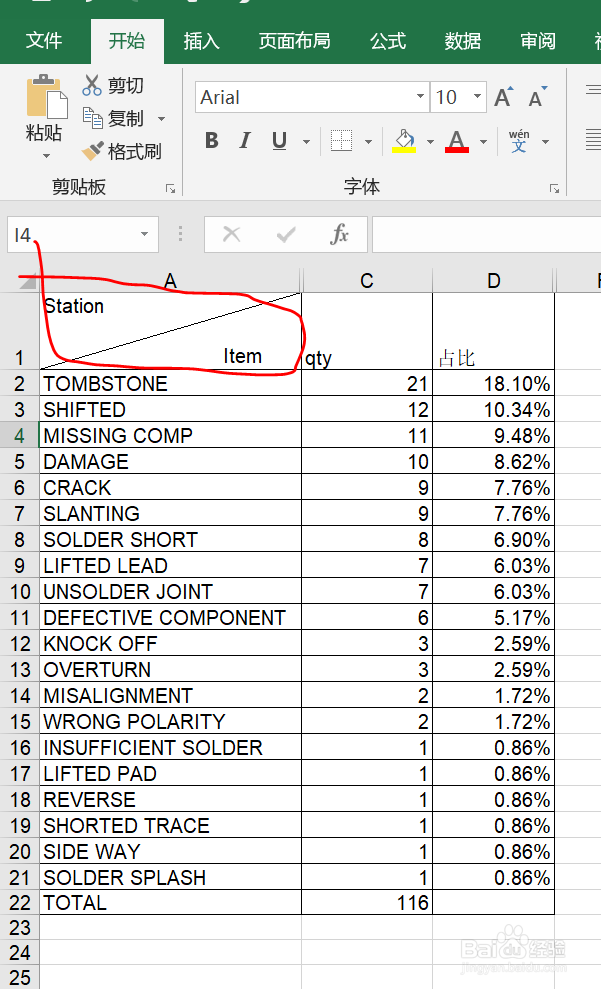Click the Paste clipboard icon
The image size is (601, 989).
click(46, 97)
